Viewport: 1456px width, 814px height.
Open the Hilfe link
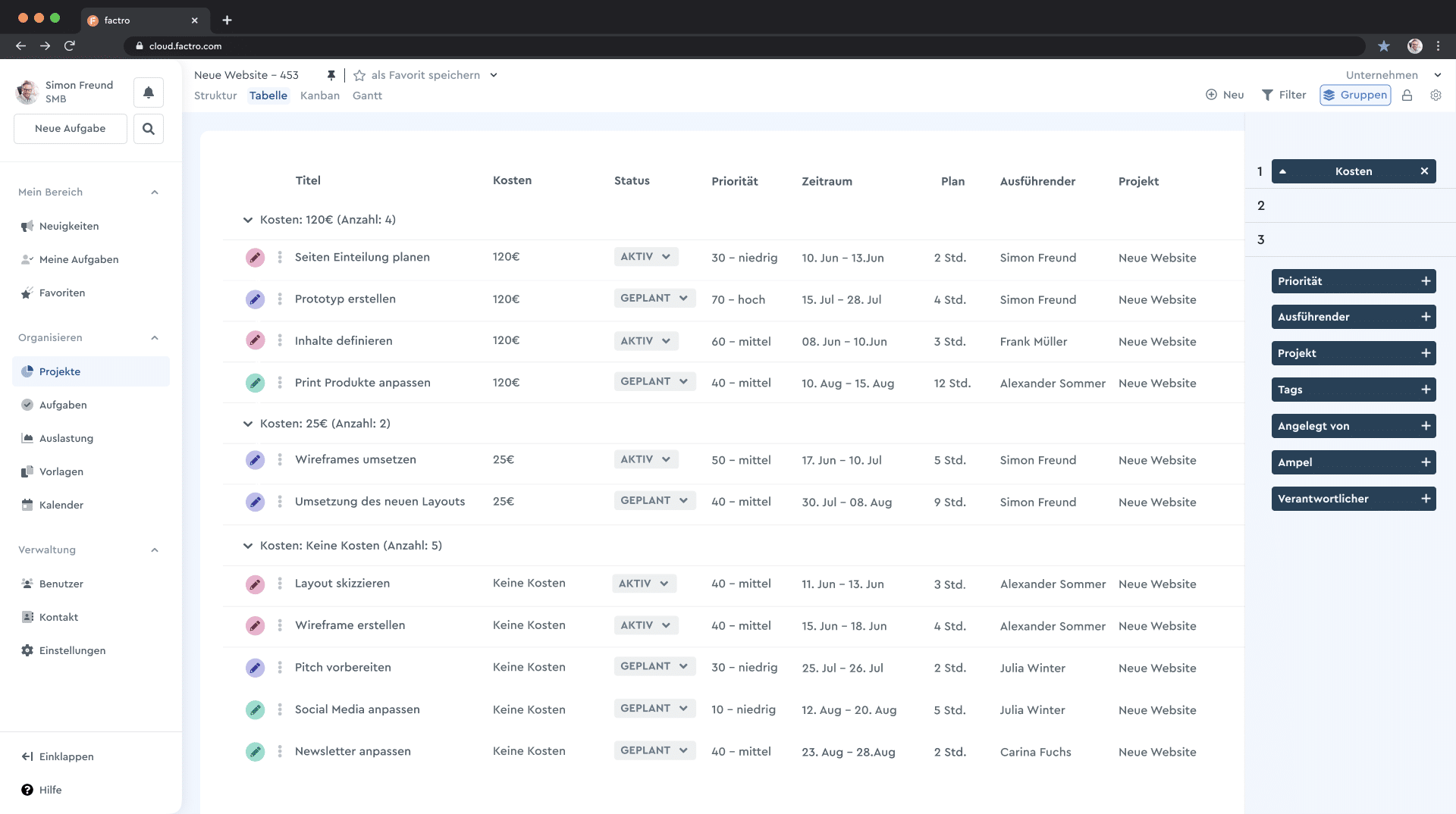pyautogui.click(x=42, y=790)
